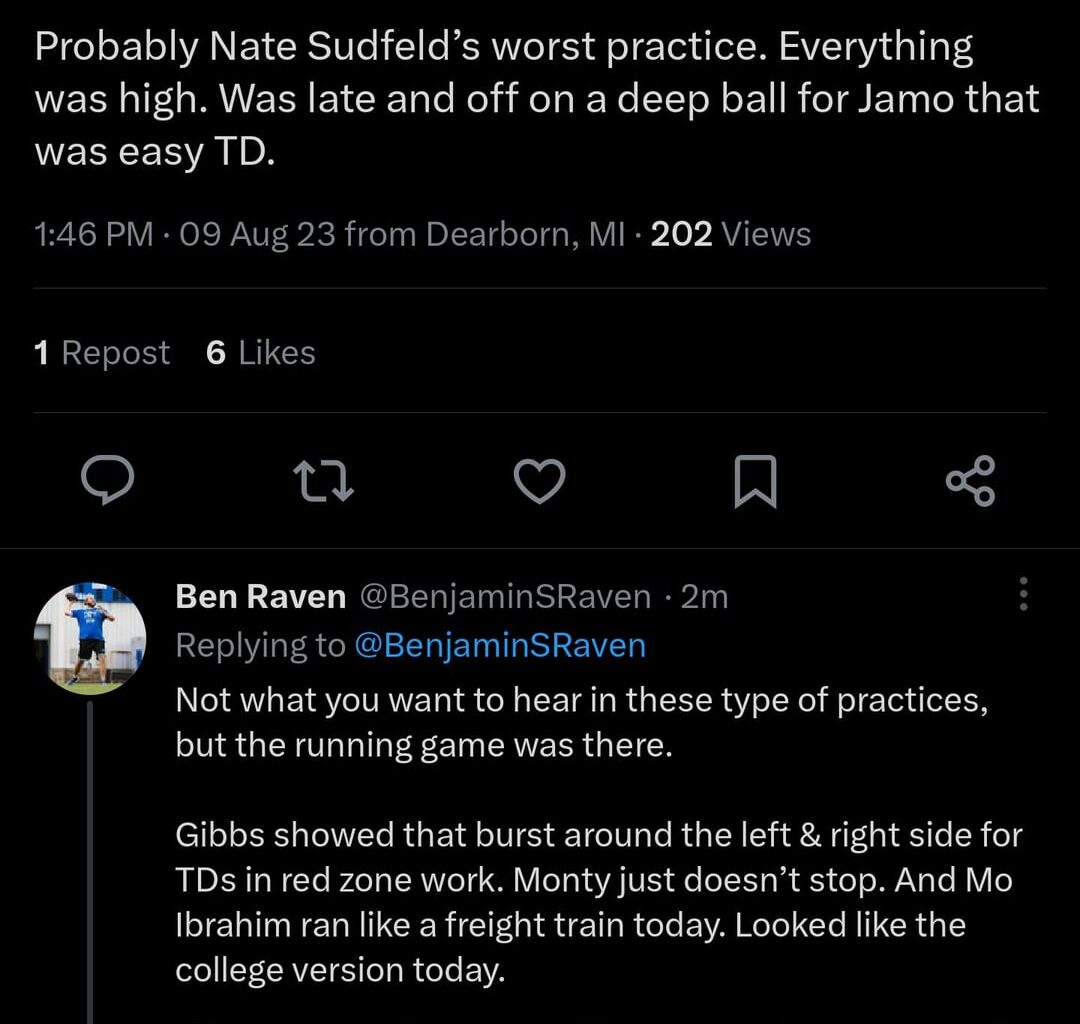Open the list of users who liked
This screenshot has height=1024, width=1080.
tap(259, 352)
